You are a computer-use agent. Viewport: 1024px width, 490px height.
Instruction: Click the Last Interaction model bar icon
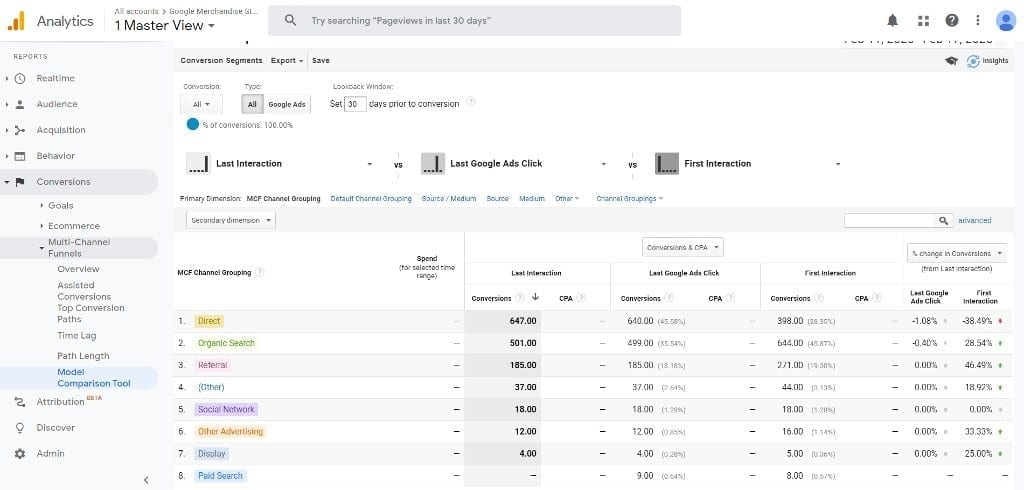(198, 163)
